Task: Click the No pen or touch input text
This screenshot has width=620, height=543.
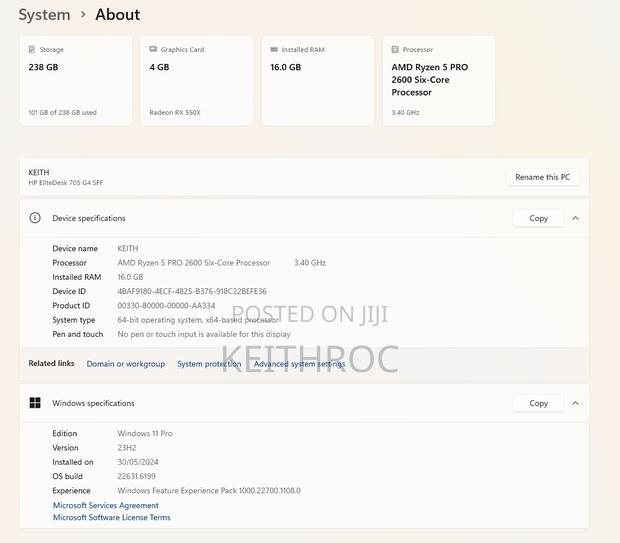Action: click(x=204, y=334)
